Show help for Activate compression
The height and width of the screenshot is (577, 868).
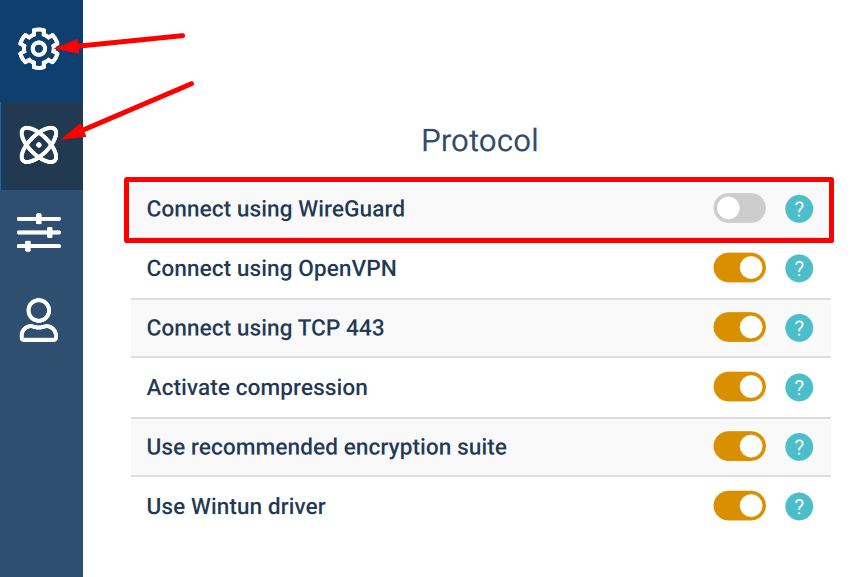[x=799, y=387]
